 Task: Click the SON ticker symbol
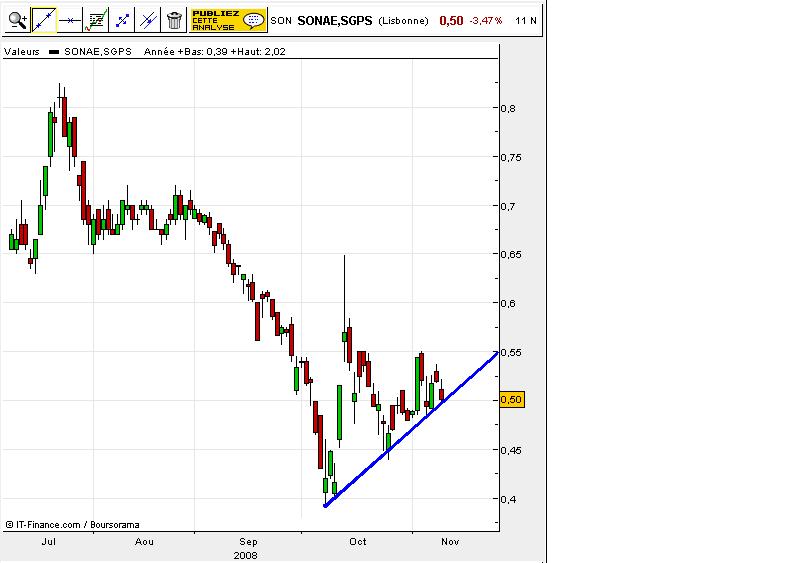[281, 21]
